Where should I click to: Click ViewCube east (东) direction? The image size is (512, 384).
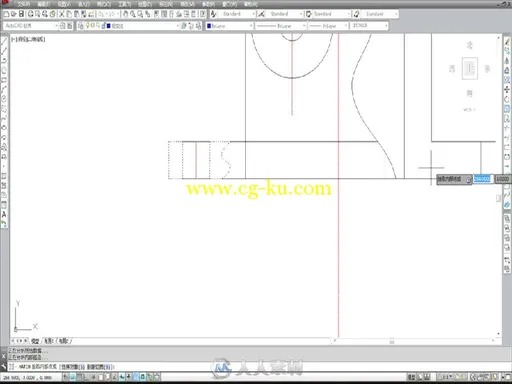point(487,69)
